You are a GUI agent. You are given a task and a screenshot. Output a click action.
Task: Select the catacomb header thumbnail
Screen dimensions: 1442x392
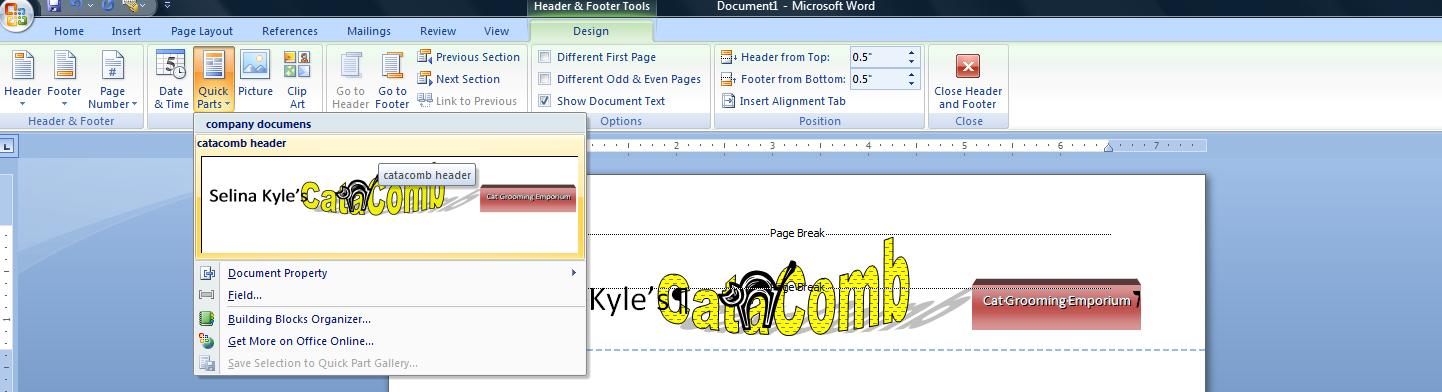pos(389,204)
